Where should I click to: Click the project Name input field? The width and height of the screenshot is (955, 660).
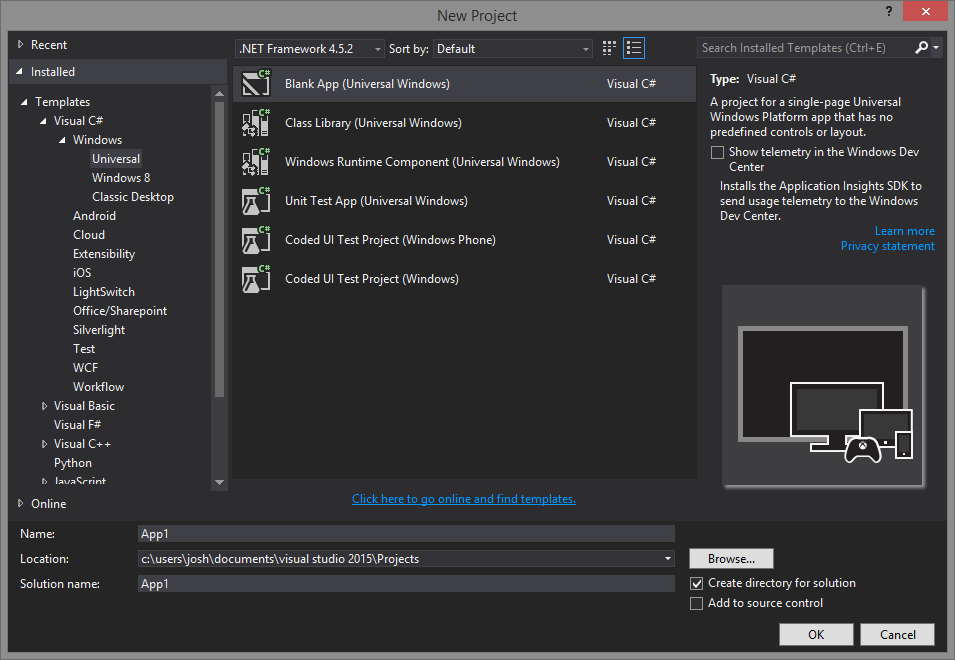[405, 533]
